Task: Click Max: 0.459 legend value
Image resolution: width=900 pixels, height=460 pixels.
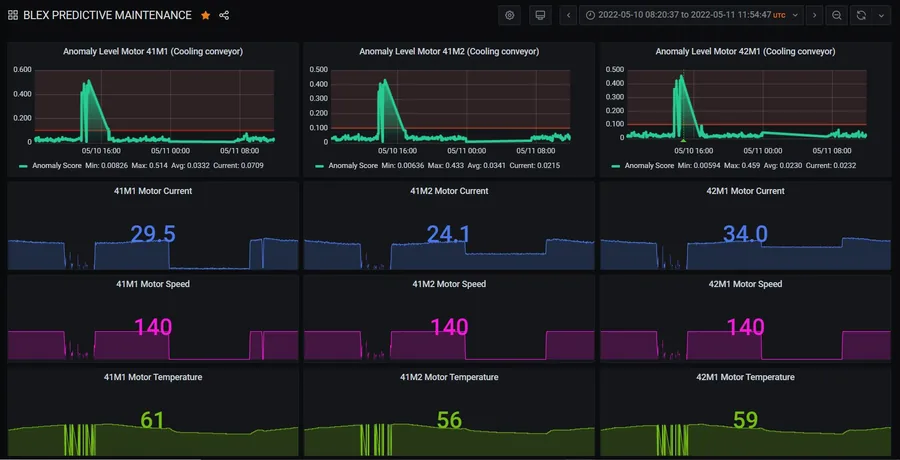Action: [741, 165]
